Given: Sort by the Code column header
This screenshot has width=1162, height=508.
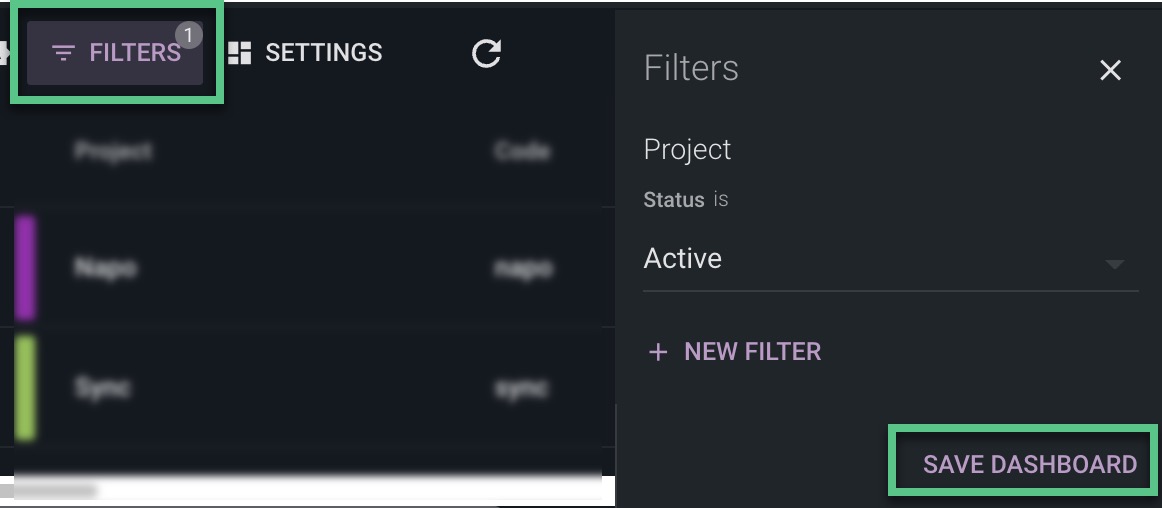Looking at the screenshot, I should [522, 151].
